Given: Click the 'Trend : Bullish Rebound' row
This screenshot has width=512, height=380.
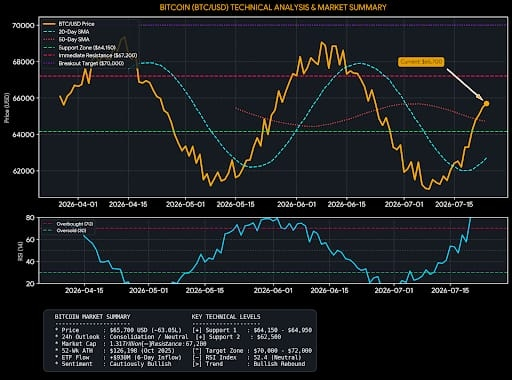Looking at the screenshot, I should tap(249, 364).
